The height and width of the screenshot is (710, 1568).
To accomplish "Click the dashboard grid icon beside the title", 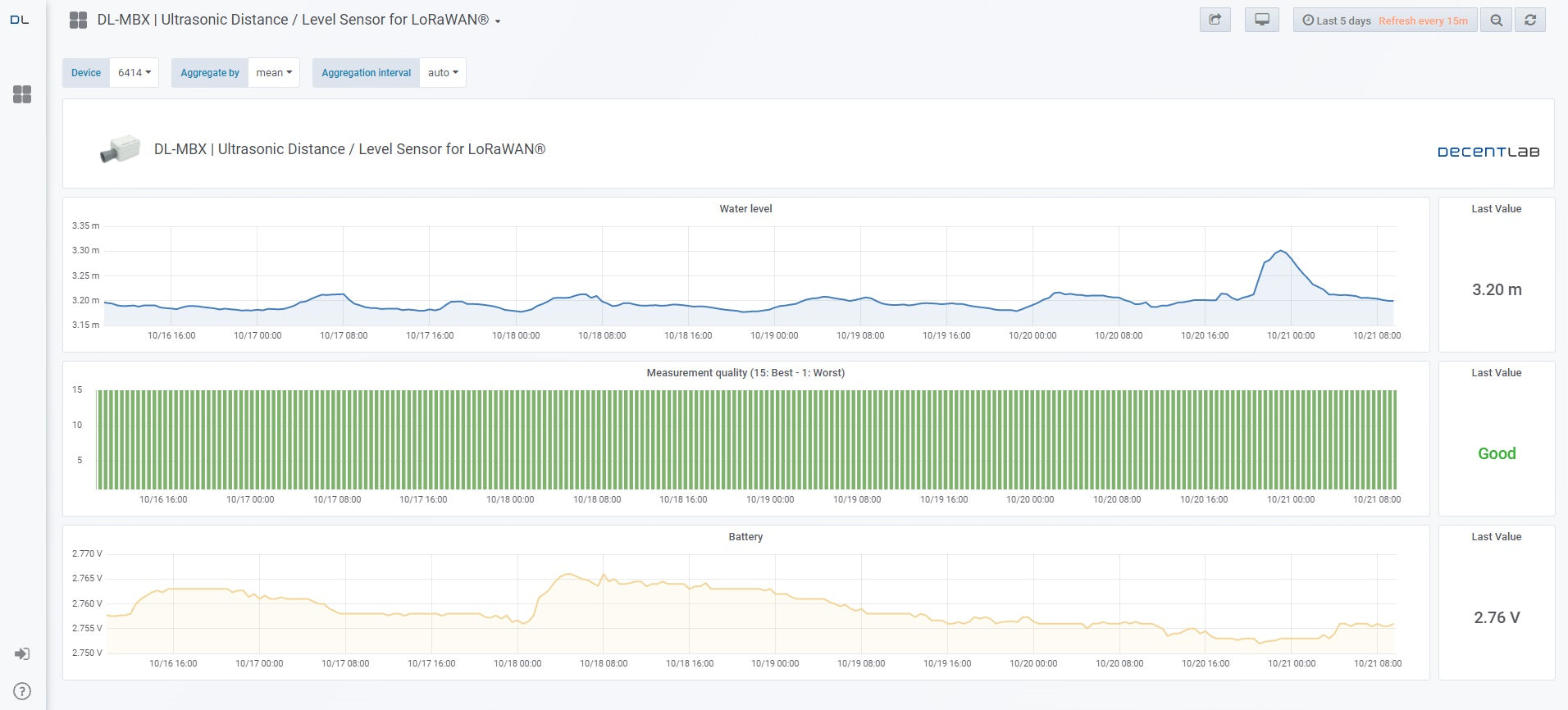I will pos(78,20).
